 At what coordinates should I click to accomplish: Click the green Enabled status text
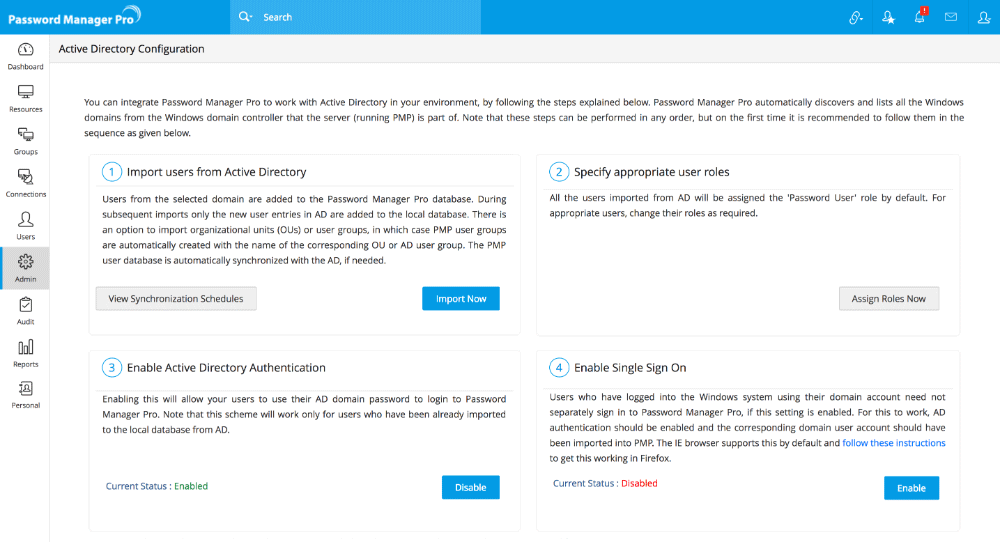coord(191,486)
